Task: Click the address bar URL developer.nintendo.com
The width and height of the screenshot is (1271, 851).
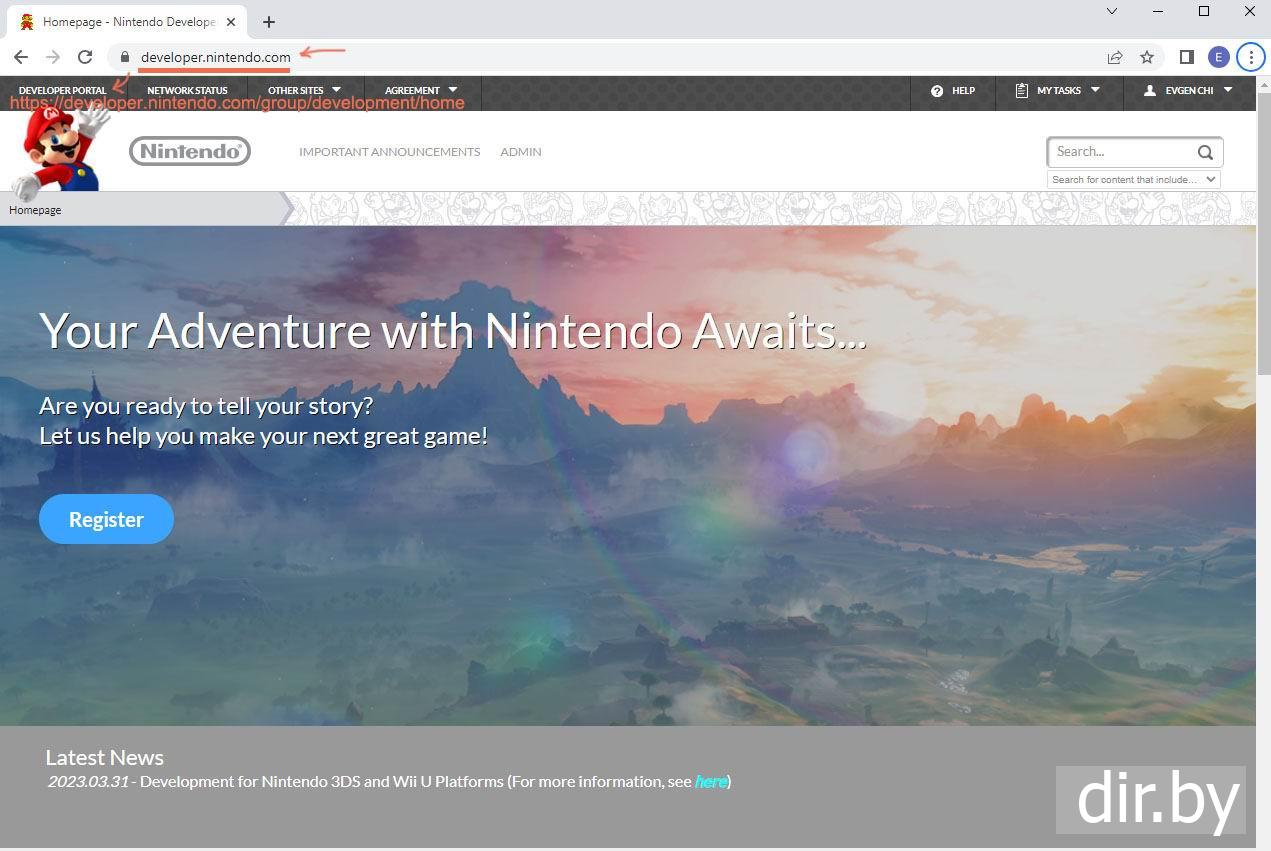Action: (x=216, y=57)
